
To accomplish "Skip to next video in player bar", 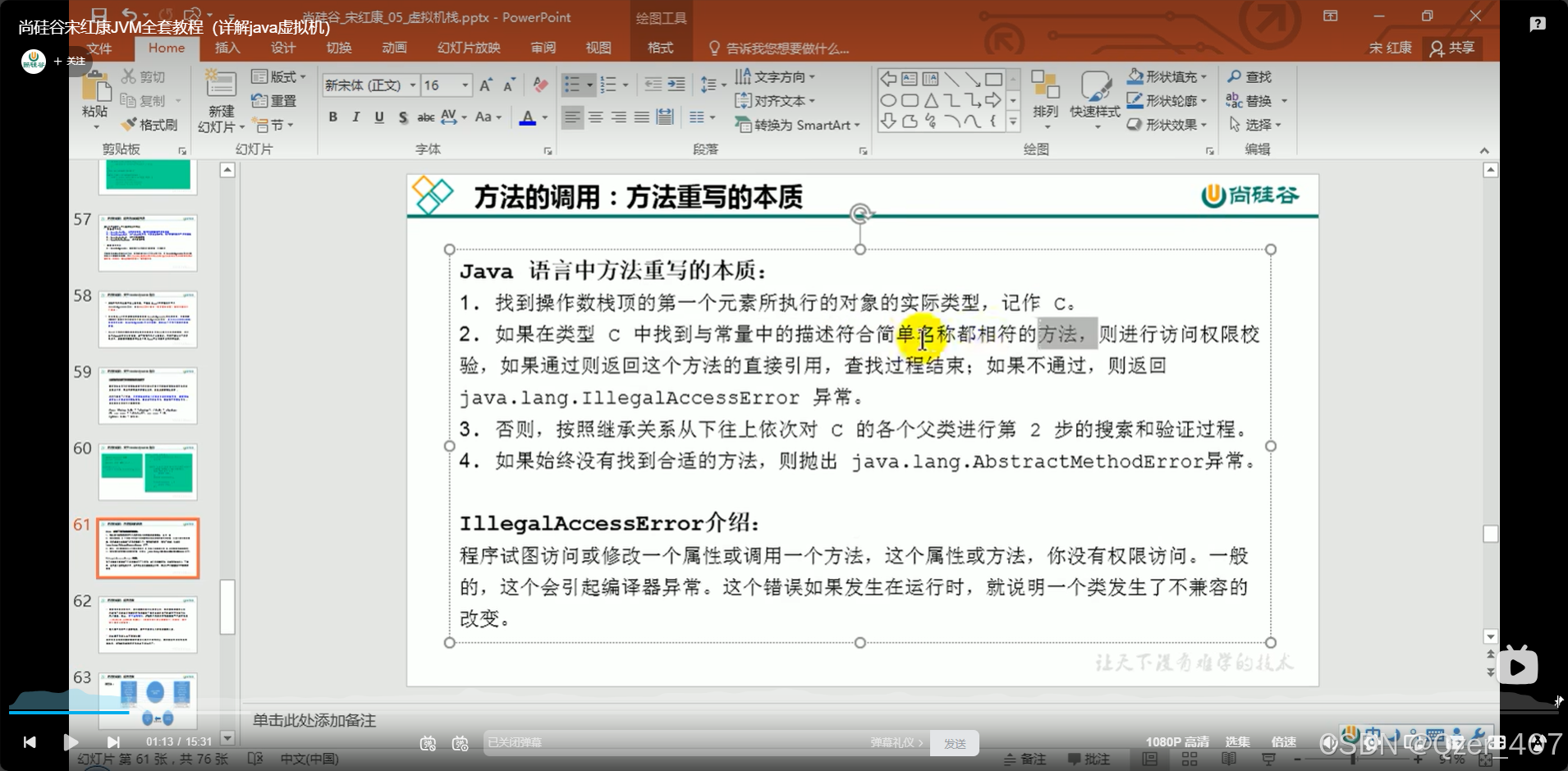I will click(113, 742).
